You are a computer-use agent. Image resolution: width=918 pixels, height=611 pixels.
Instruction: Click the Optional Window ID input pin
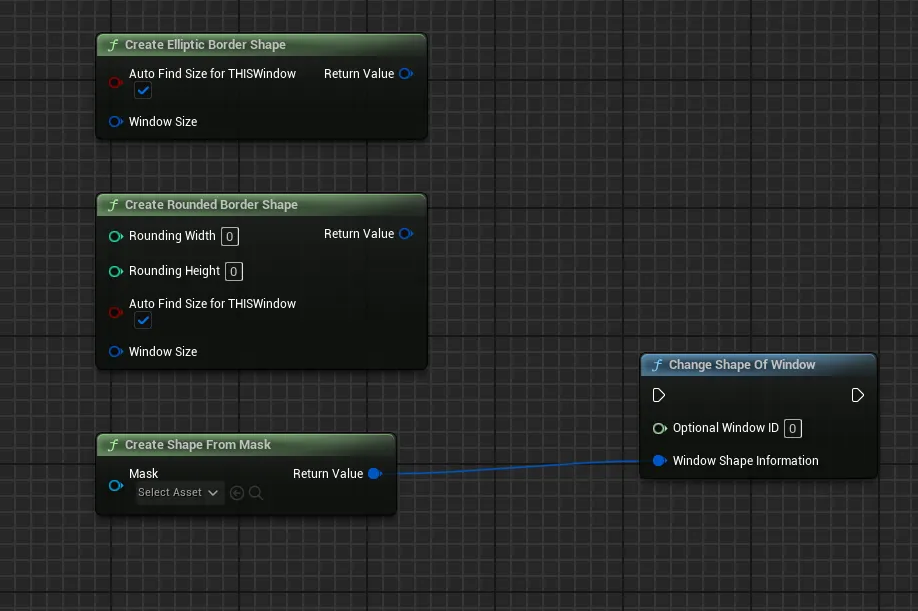pyautogui.click(x=660, y=428)
